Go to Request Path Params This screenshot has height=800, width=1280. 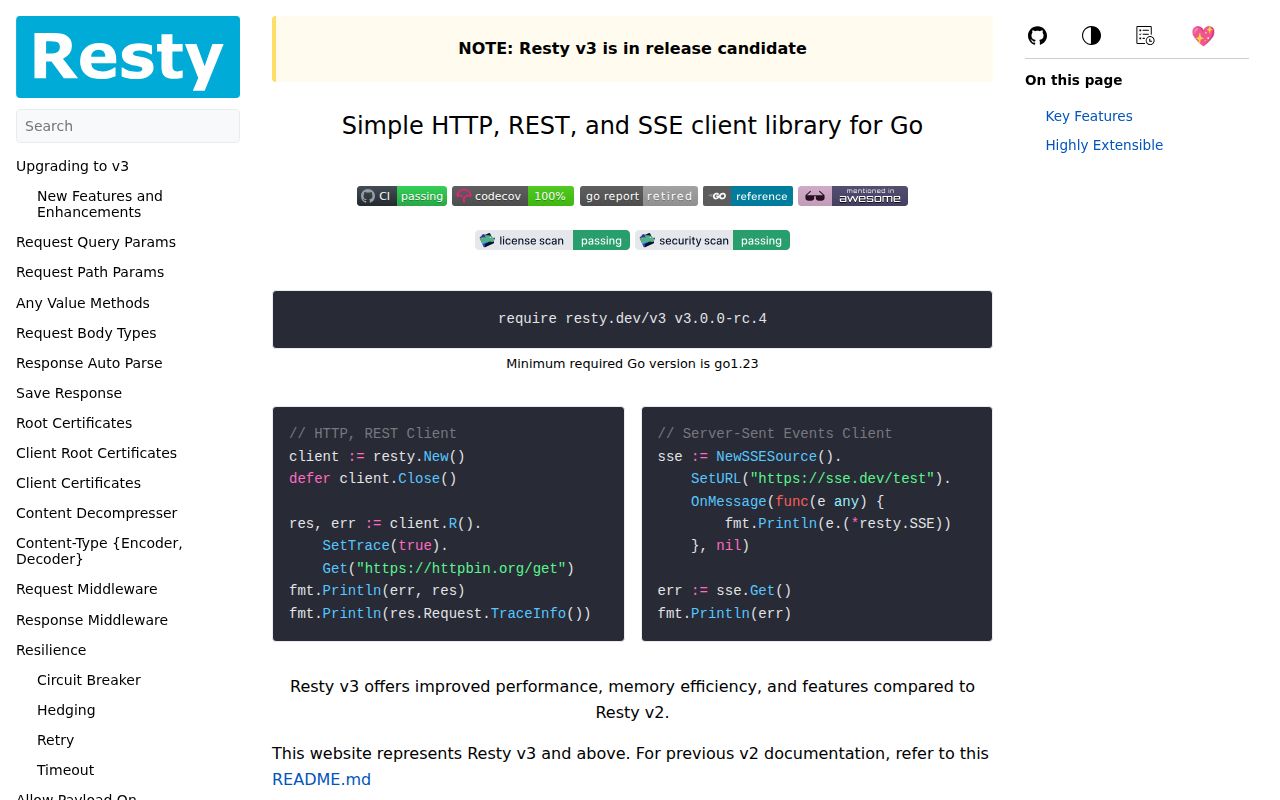90,272
